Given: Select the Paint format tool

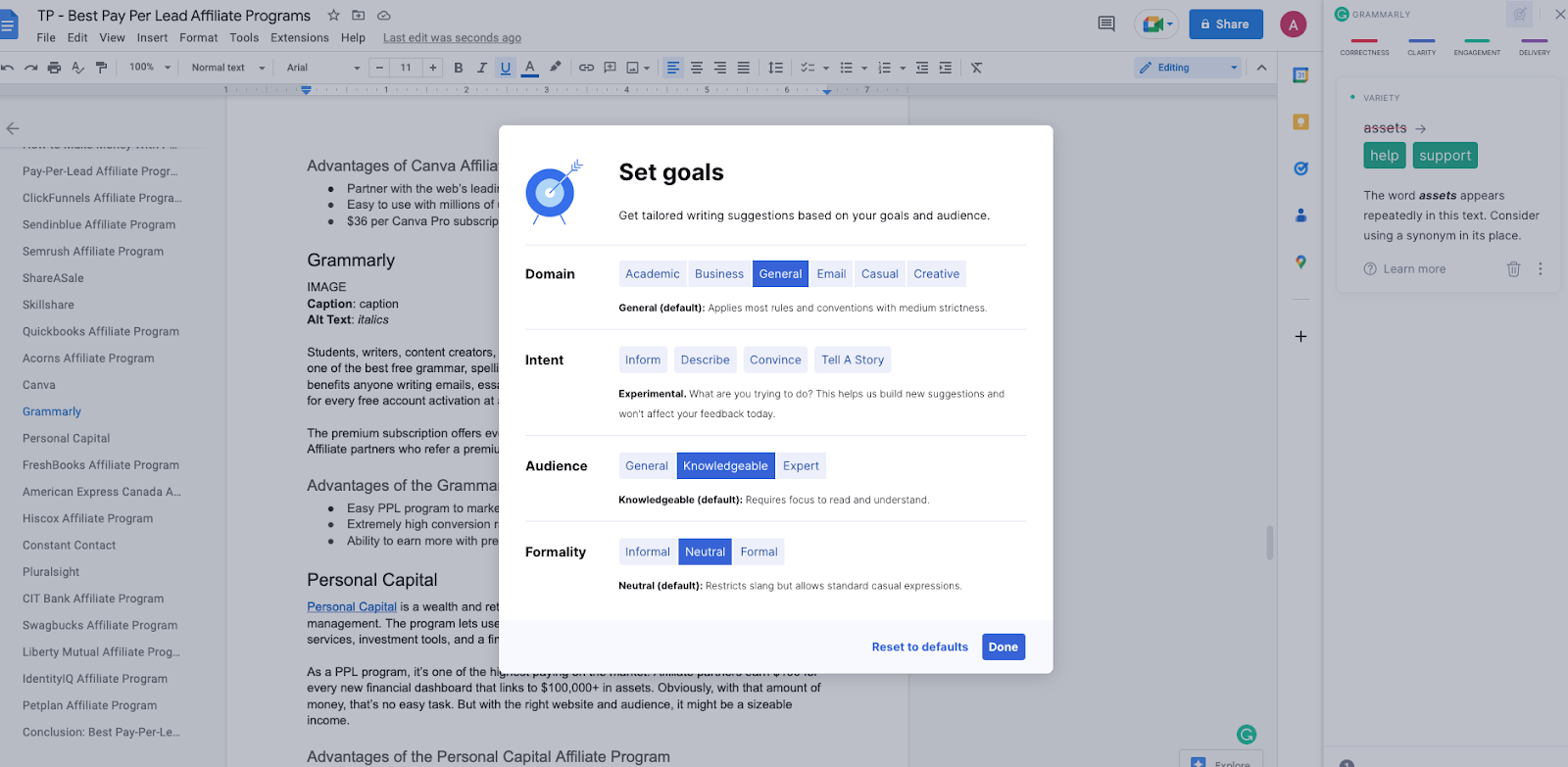Looking at the screenshot, I should click(101, 68).
